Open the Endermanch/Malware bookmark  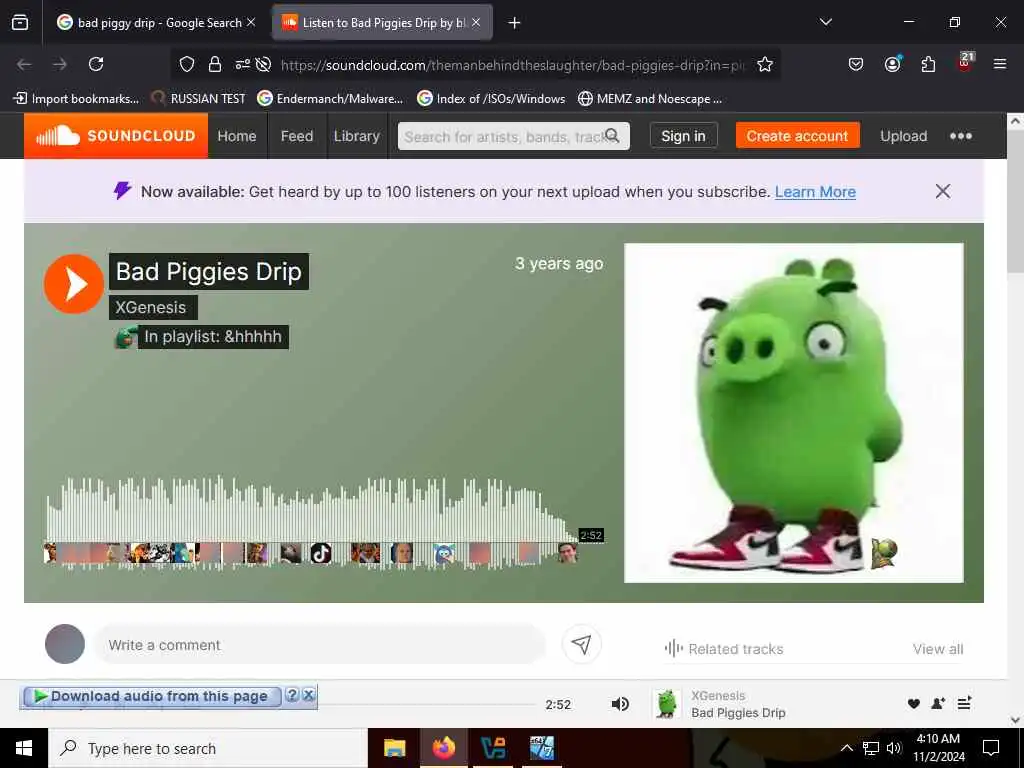pyautogui.click(x=330, y=99)
